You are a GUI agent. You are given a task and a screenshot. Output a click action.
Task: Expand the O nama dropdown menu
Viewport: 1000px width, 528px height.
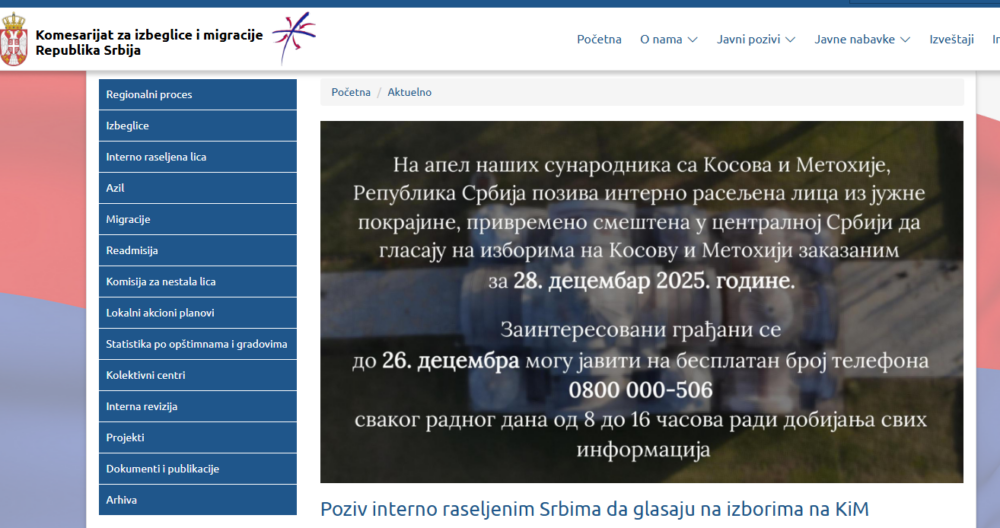click(667, 40)
